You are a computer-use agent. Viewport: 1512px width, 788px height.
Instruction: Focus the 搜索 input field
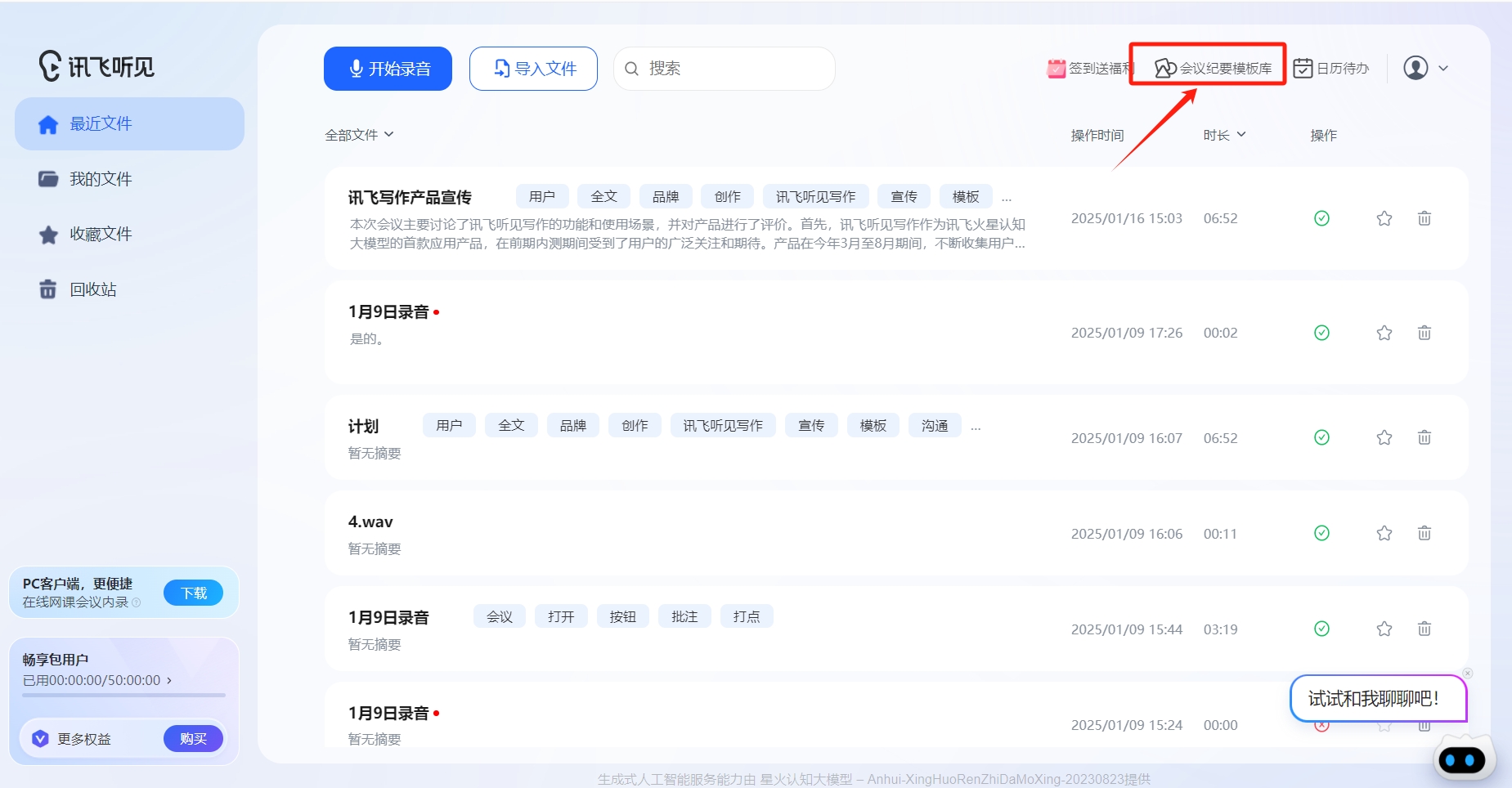pos(724,69)
